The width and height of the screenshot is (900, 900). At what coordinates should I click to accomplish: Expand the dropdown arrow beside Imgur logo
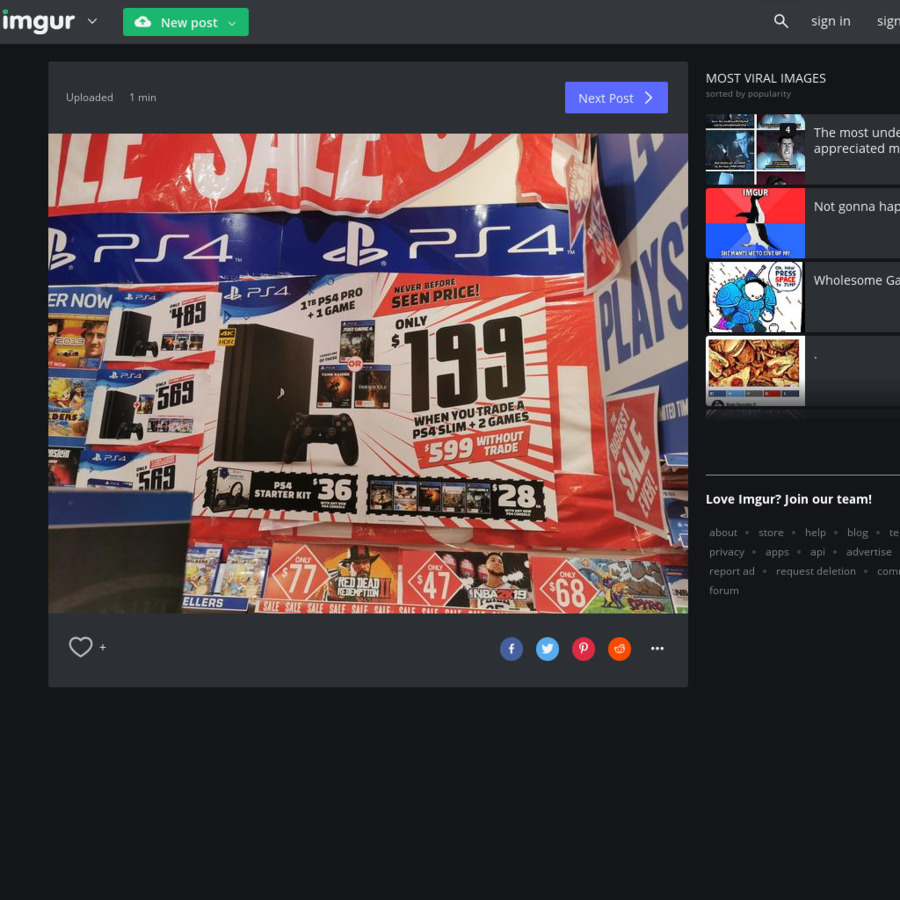pyautogui.click(x=92, y=21)
